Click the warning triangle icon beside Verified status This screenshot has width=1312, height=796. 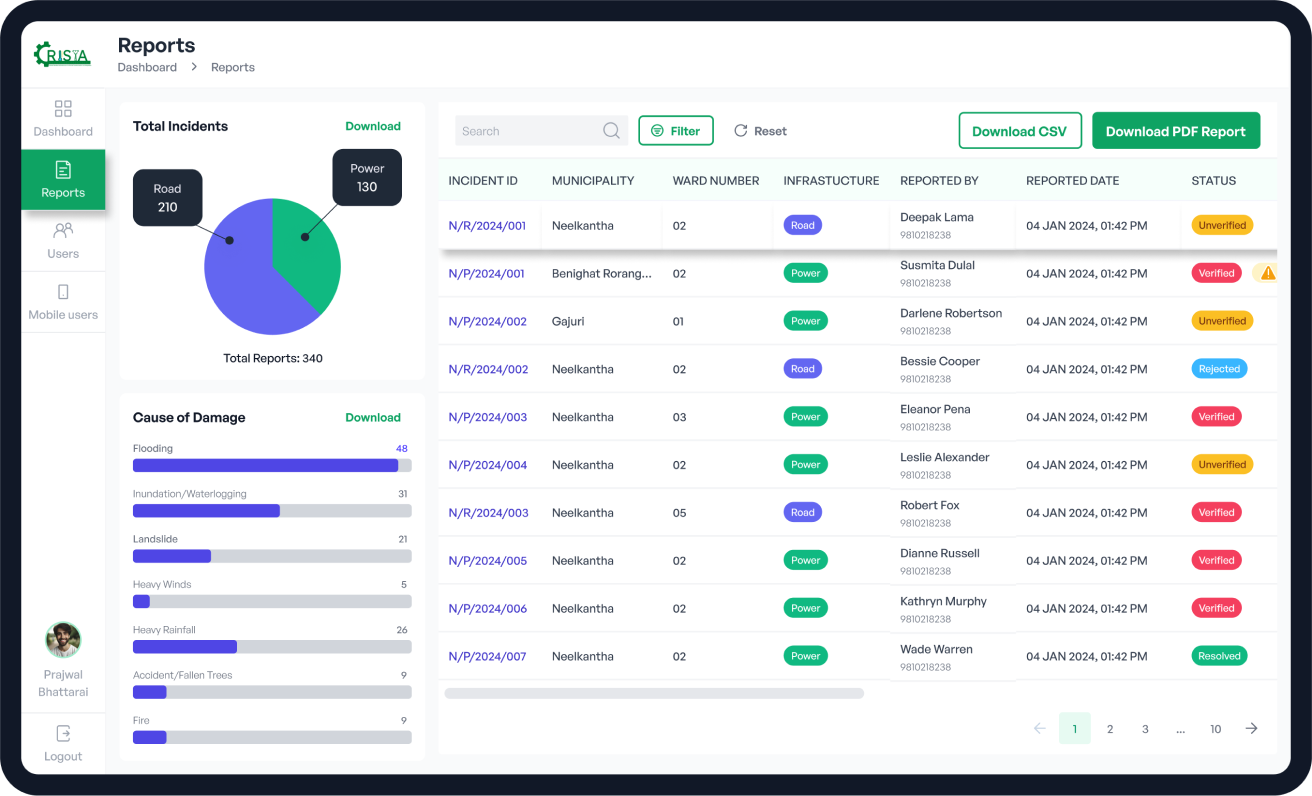click(1267, 273)
